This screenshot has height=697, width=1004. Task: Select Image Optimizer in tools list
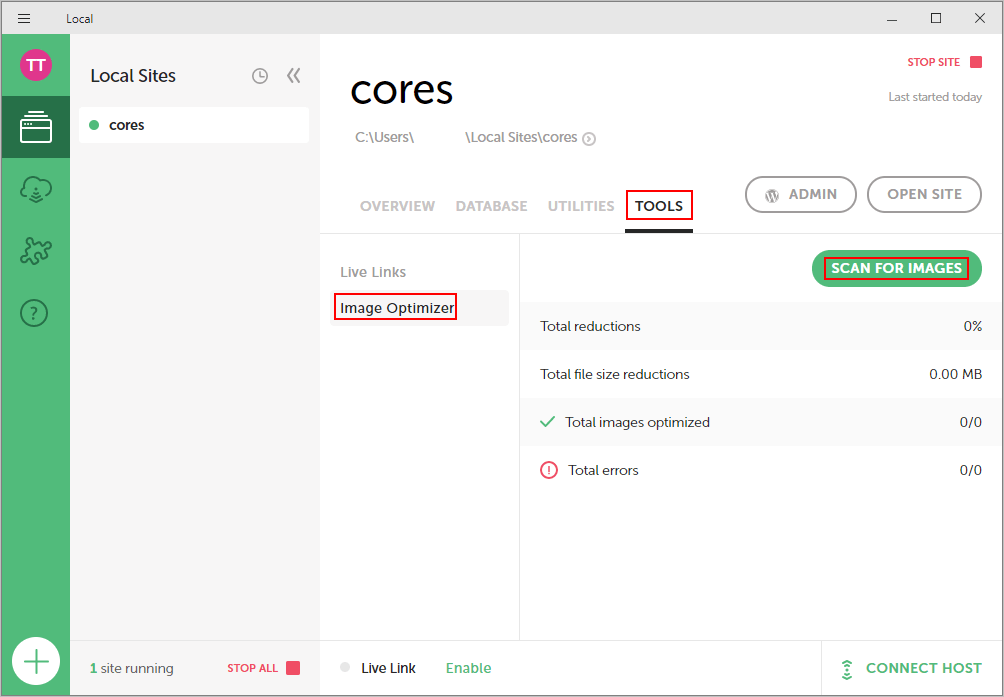point(419,308)
